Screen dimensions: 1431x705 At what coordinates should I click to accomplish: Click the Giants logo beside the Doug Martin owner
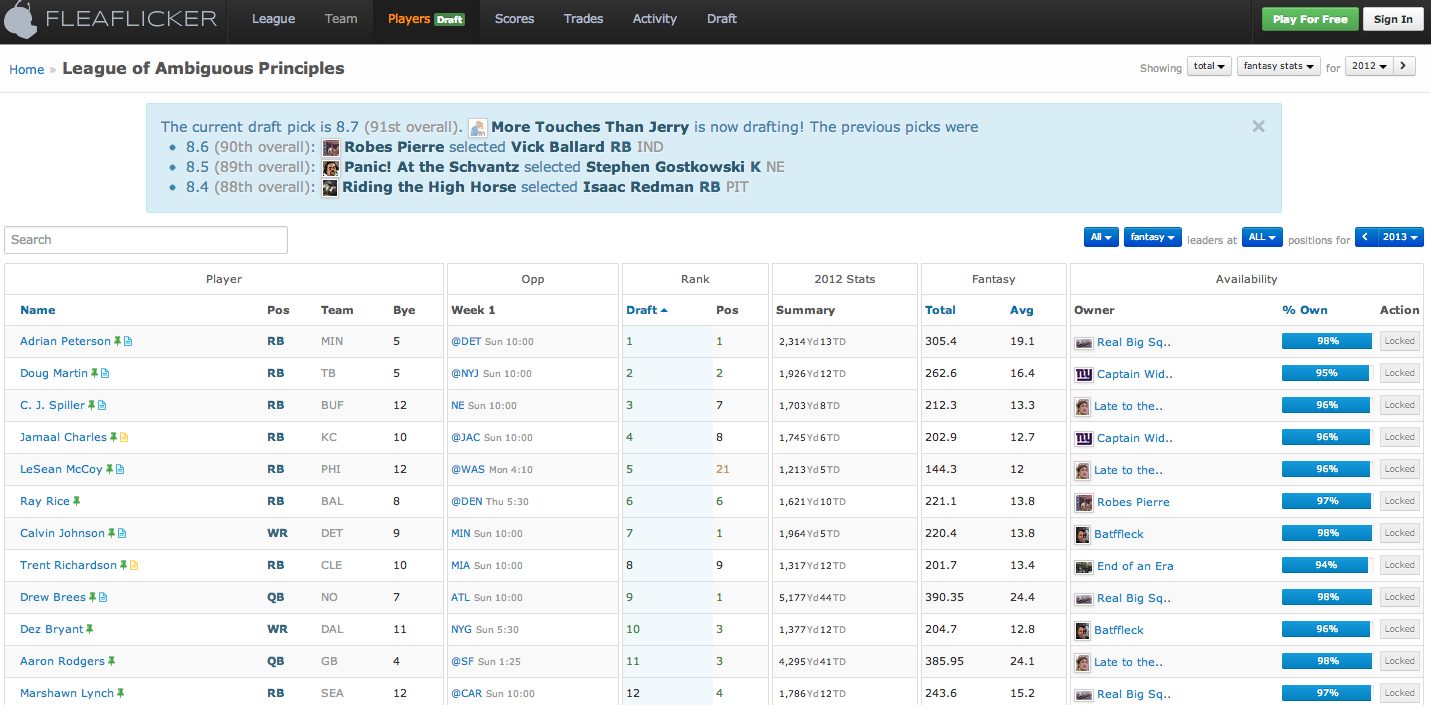pyautogui.click(x=1083, y=374)
